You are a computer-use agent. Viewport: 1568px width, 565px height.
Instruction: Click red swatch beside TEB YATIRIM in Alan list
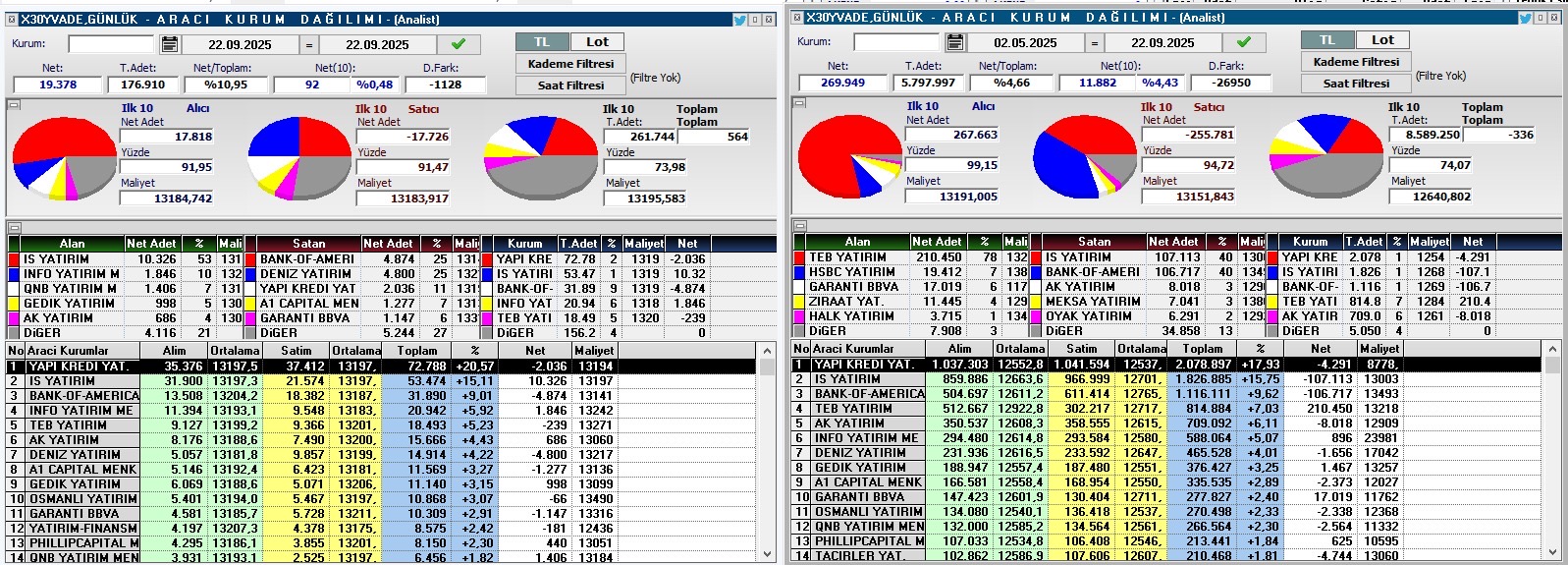pyautogui.click(x=799, y=257)
